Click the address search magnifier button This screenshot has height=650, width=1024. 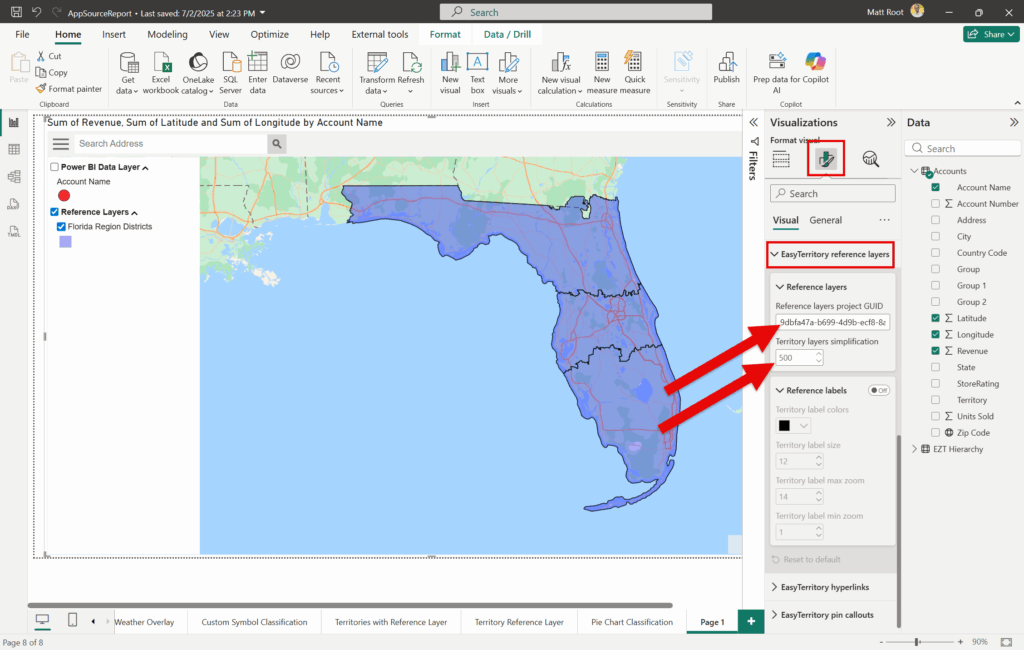tap(276, 144)
